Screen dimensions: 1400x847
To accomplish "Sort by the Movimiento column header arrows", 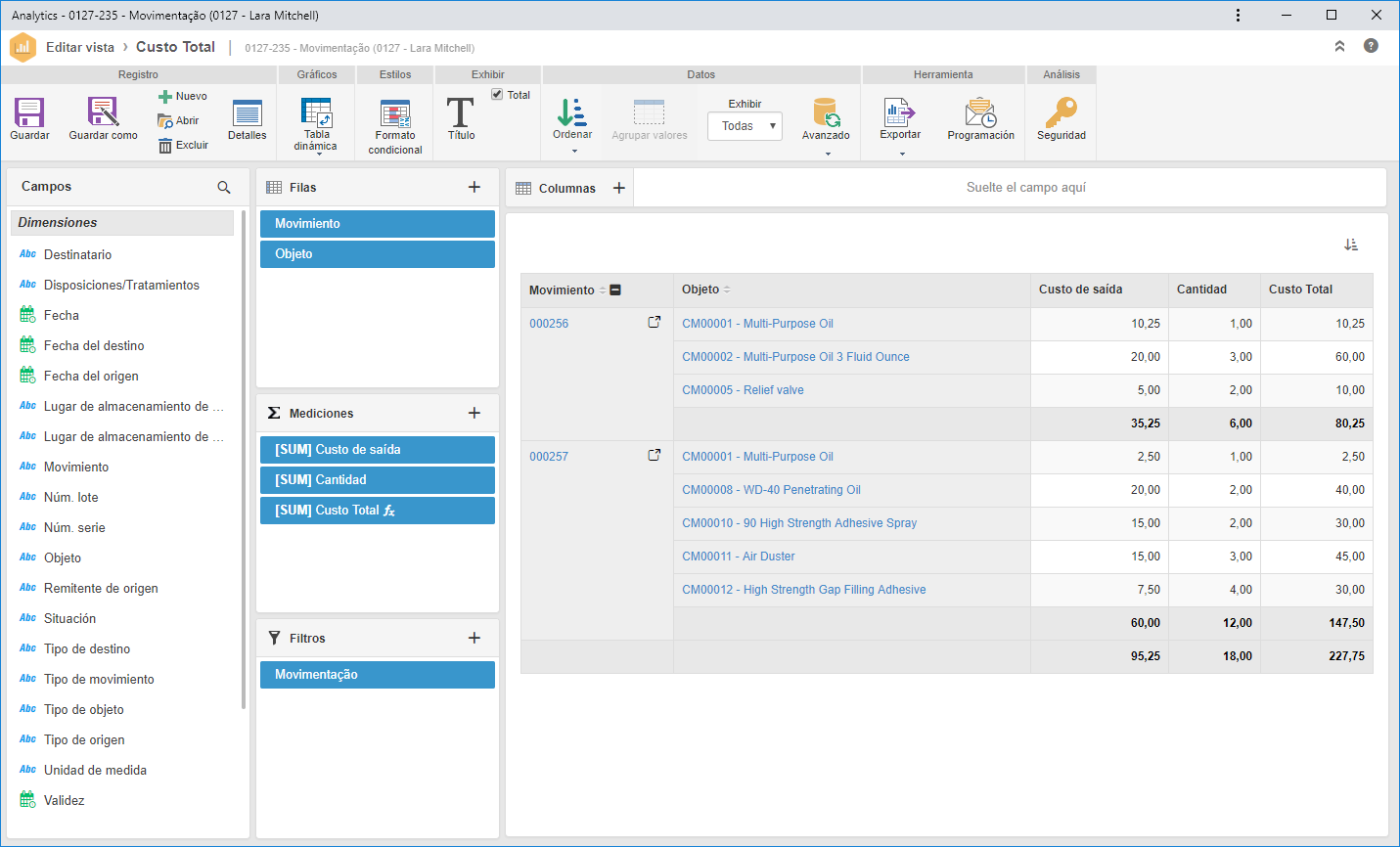I will 602,290.
